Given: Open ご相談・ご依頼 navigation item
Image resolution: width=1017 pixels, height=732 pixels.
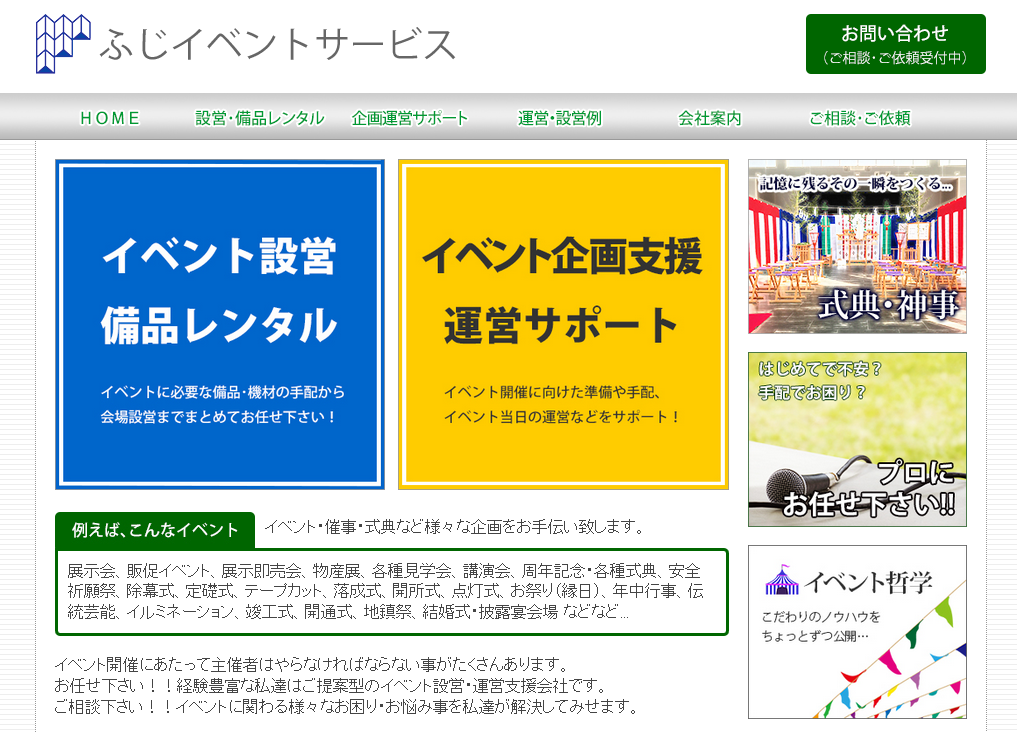Looking at the screenshot, I should tap(857, 118).
